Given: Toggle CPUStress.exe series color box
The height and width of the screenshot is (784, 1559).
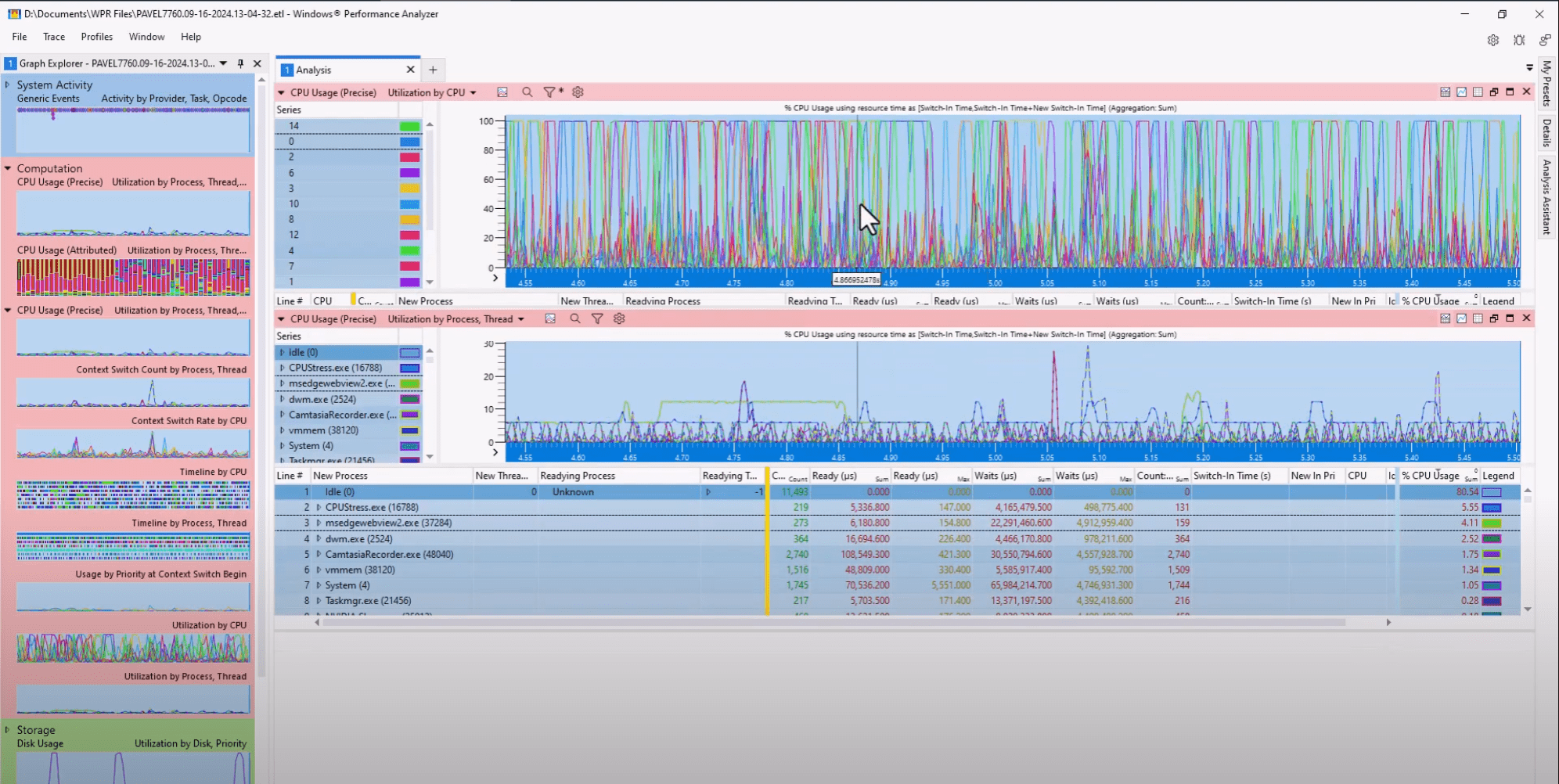Looking at the screenshot, I should pyautogui.click(x=410, y=369).
